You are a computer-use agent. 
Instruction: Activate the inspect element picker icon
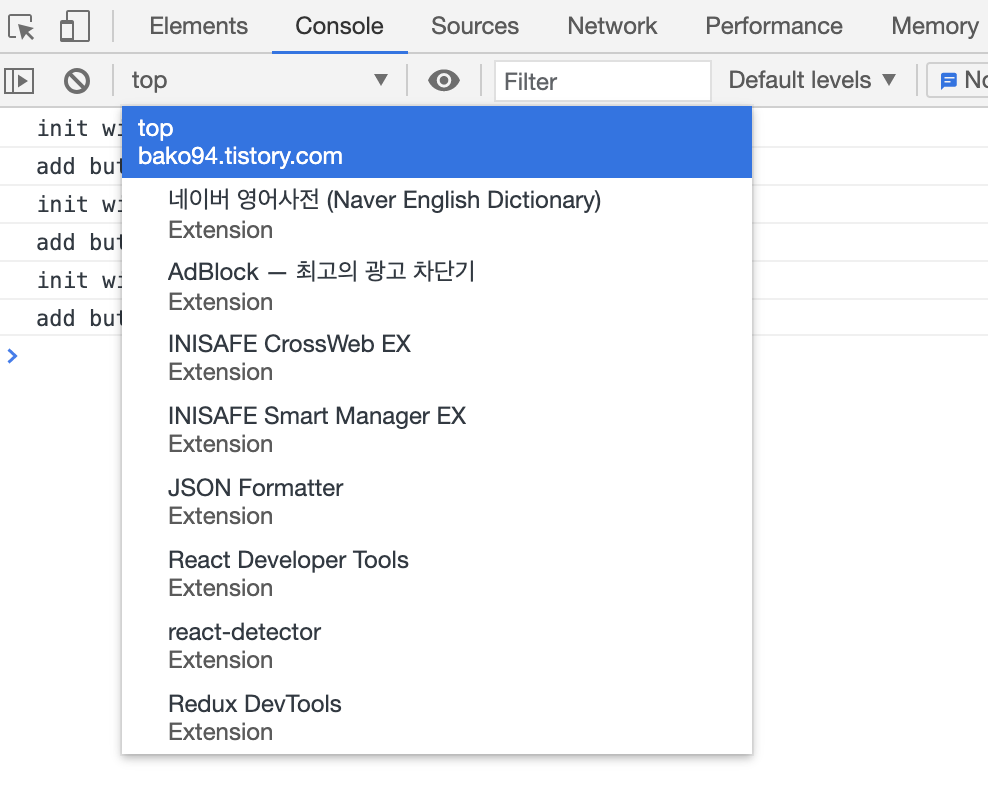[21, 26]
